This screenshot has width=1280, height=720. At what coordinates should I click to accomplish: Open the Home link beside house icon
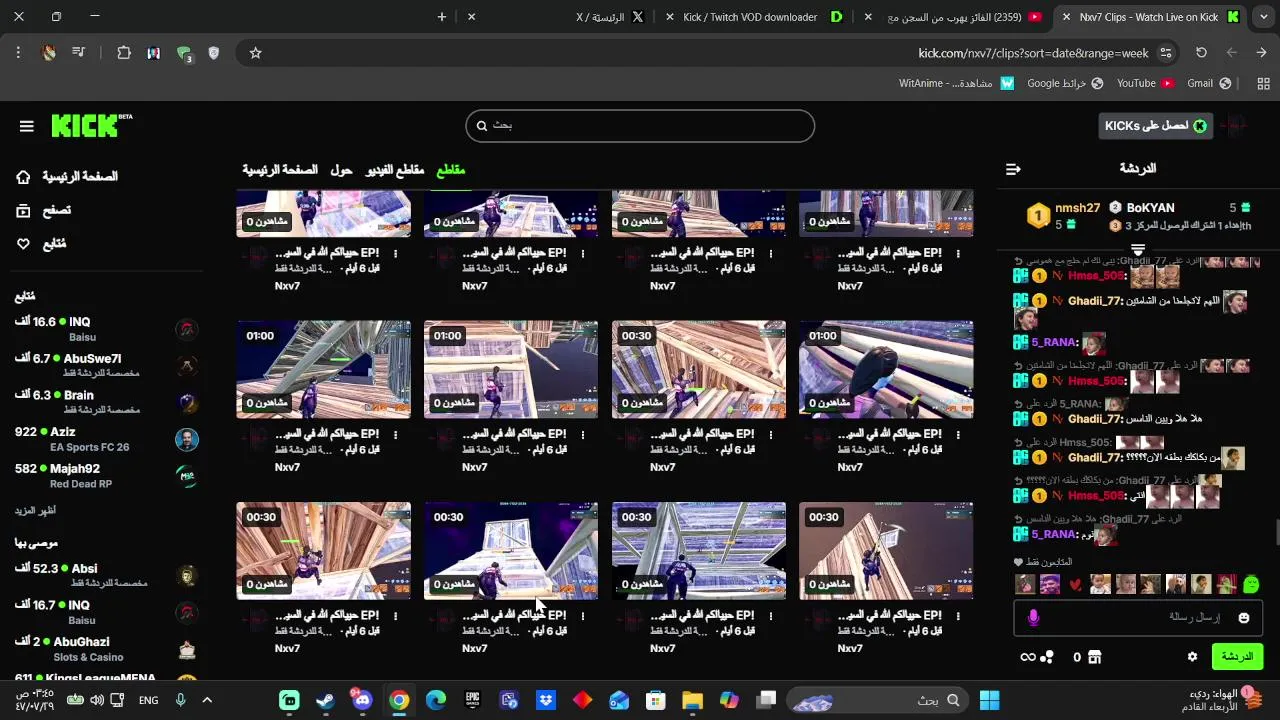pyautogui.click(x=67, y=177)
